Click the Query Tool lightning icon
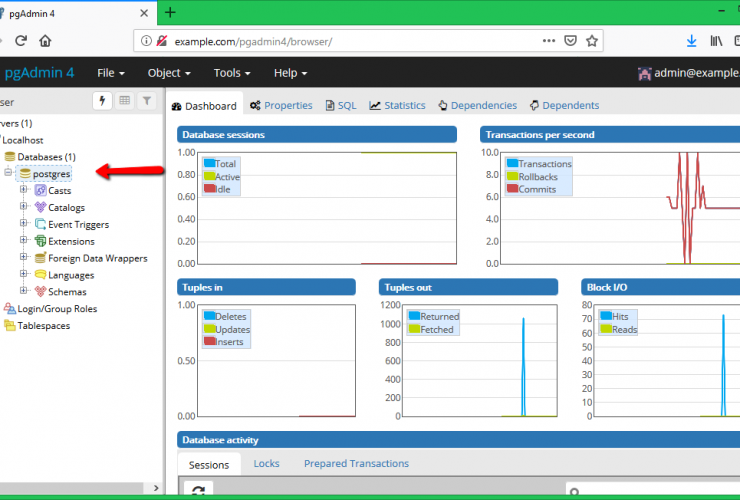The image size is (740, 500). (x=102, y=101)
